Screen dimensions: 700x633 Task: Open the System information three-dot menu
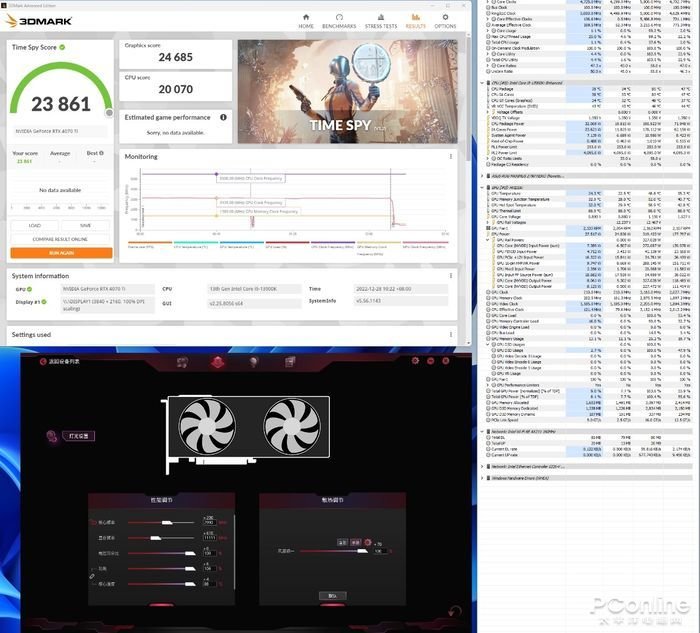pyautogui.click(x=451, y=276)
